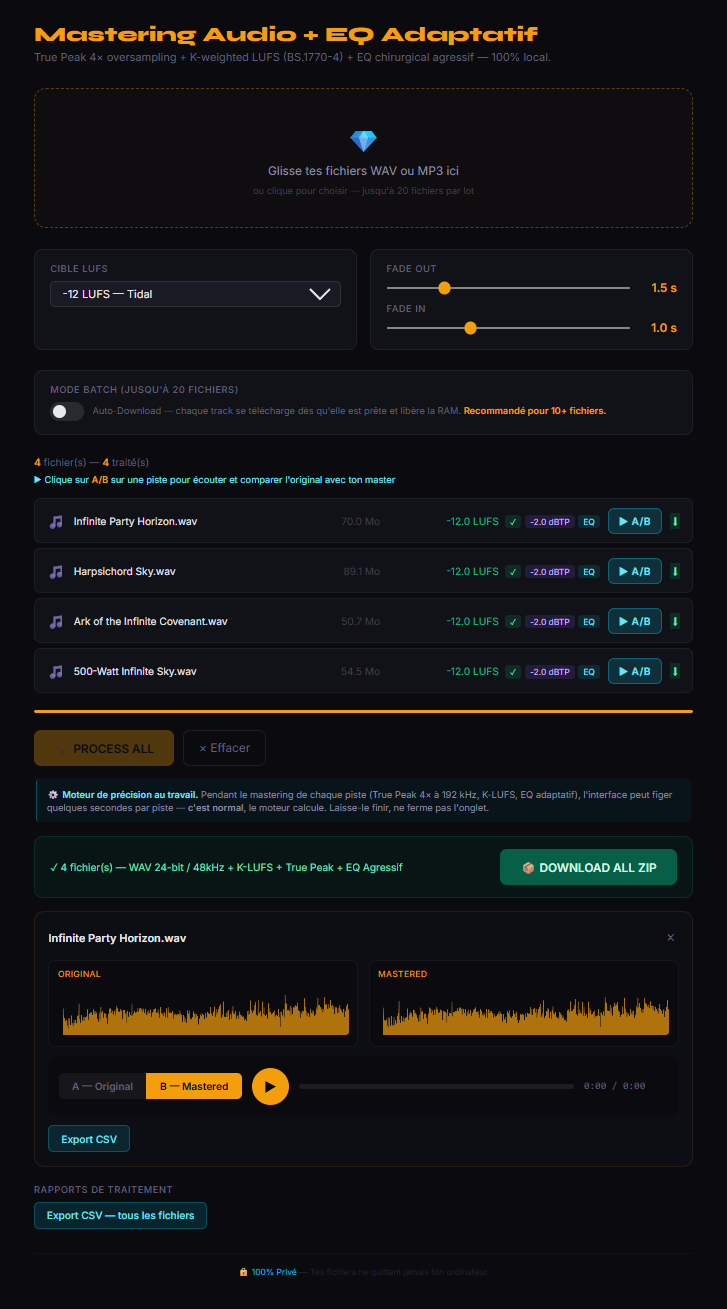
Task: Click EQ badge on Ark of the Infinite Covenant row
Action: tap(589, 621)
